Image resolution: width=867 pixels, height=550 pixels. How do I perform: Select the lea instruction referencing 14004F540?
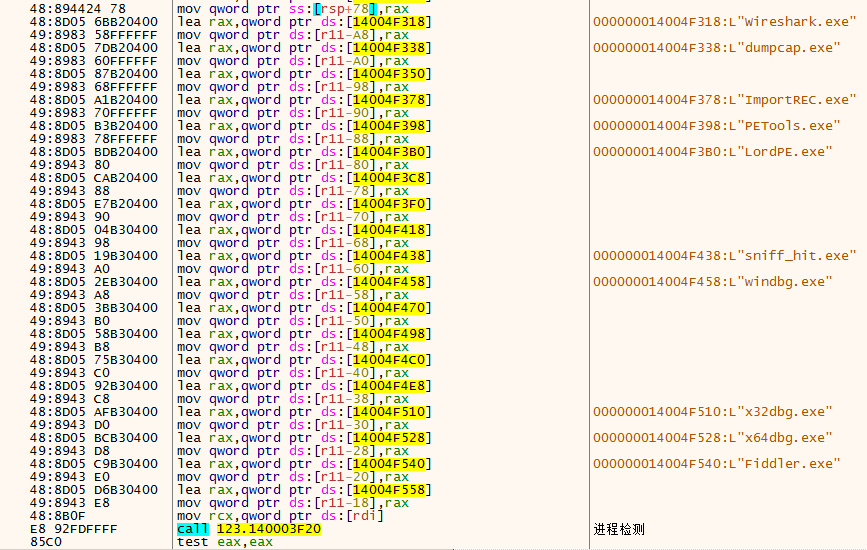304,464
